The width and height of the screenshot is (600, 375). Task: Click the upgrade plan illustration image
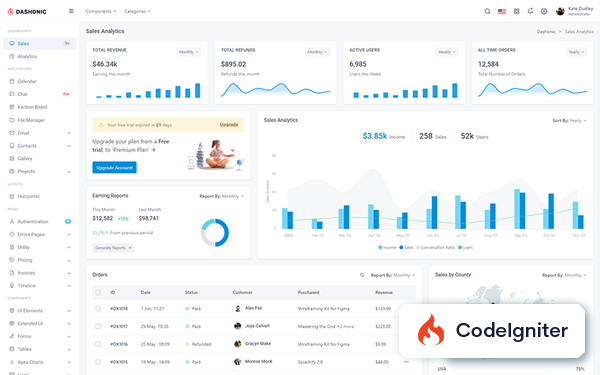click(x=216, y=155)
